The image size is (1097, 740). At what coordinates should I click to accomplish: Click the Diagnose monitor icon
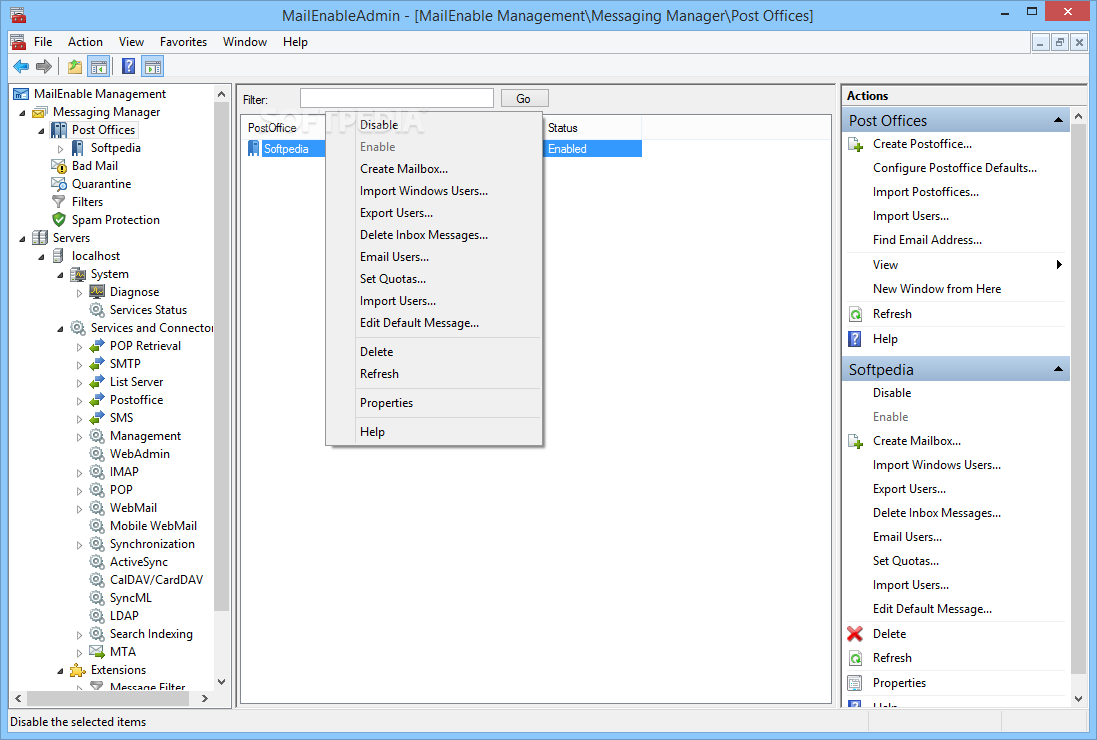(97, 292)
